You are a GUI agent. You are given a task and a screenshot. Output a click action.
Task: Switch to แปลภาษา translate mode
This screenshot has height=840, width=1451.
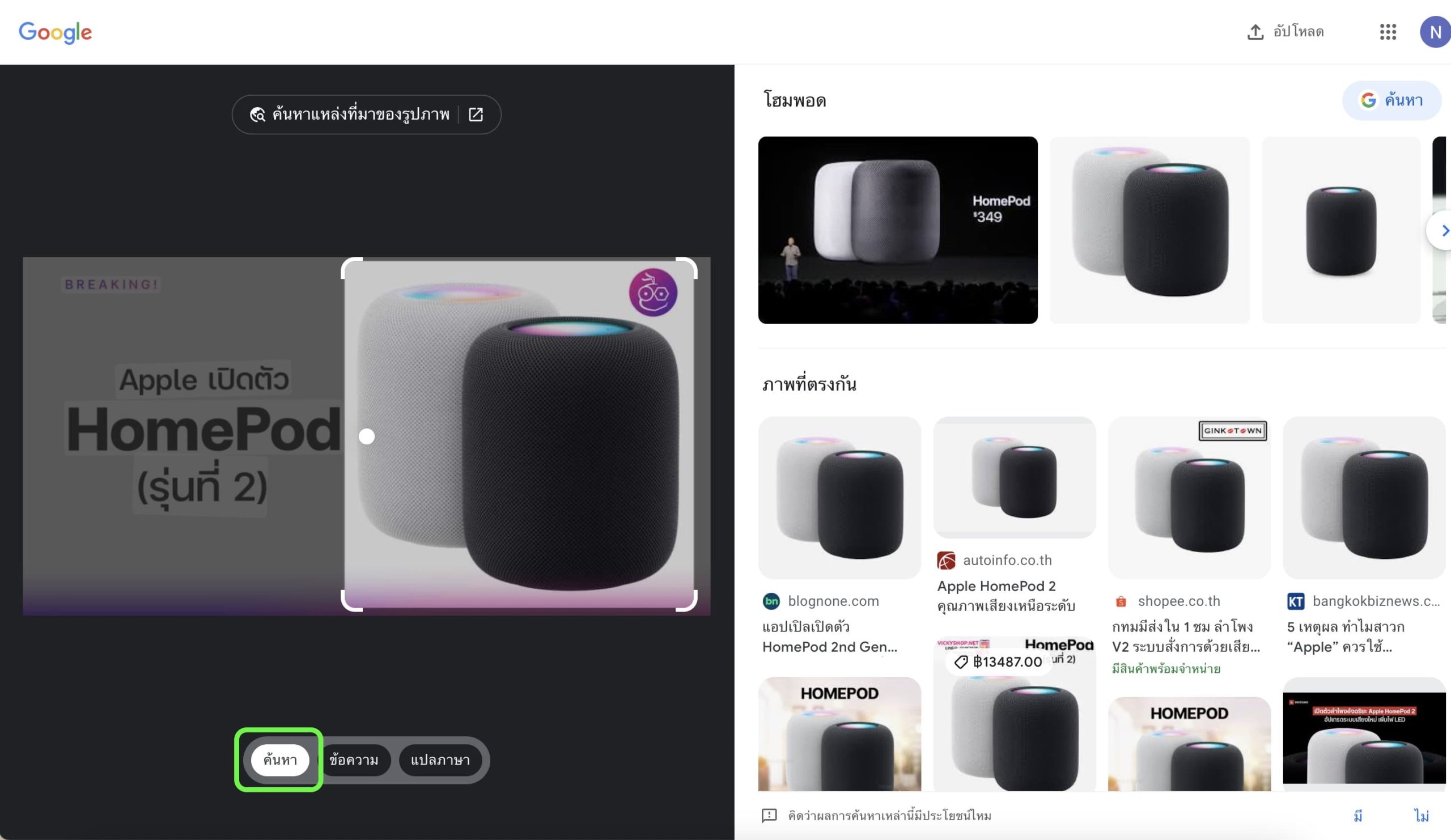(x=440, y=760)
